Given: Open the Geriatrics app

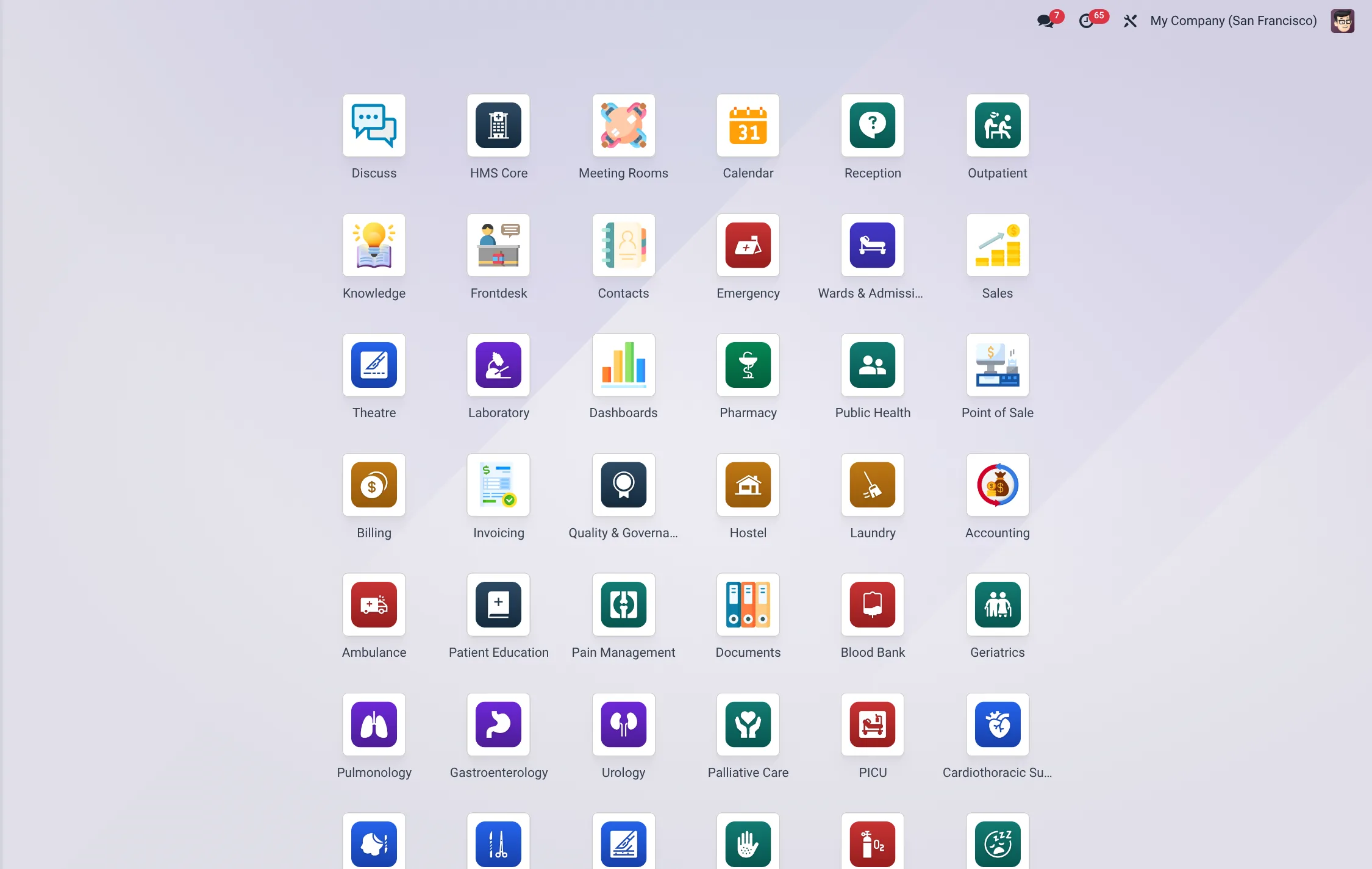Looking at the screenshot, I should [998, 605].
